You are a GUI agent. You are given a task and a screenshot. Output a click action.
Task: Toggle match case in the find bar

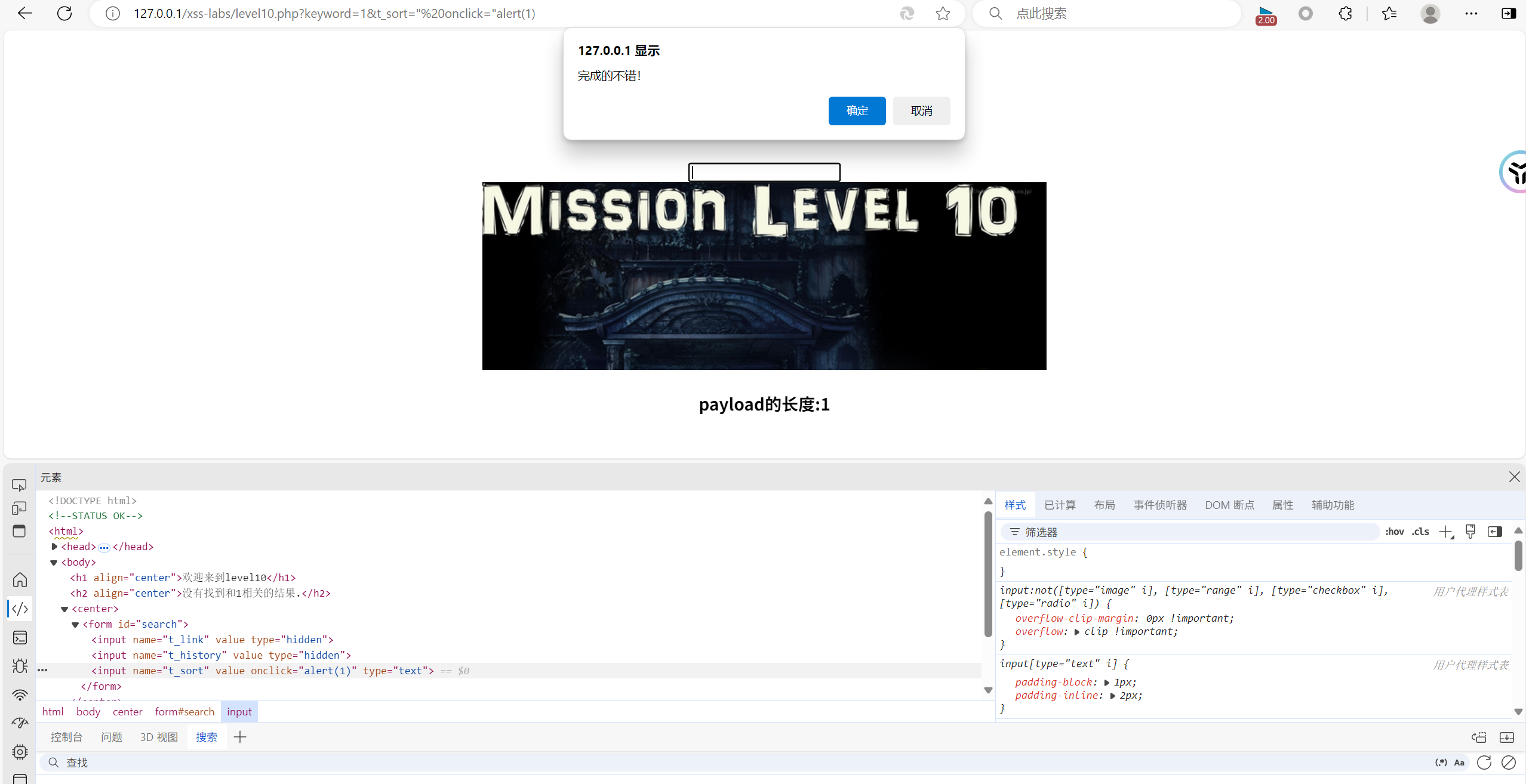(1459, 762)
